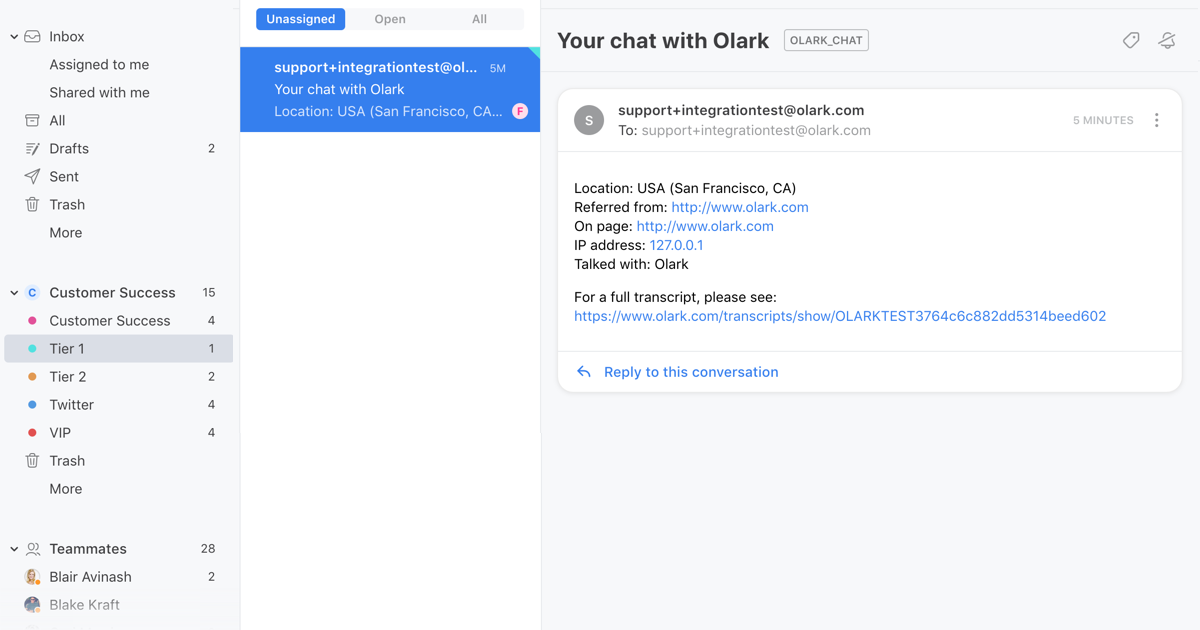The width and height of the screenshot is (1200, 630).
Task: Toggle the muted notifications bell icon
Action: pos(1167,40)
